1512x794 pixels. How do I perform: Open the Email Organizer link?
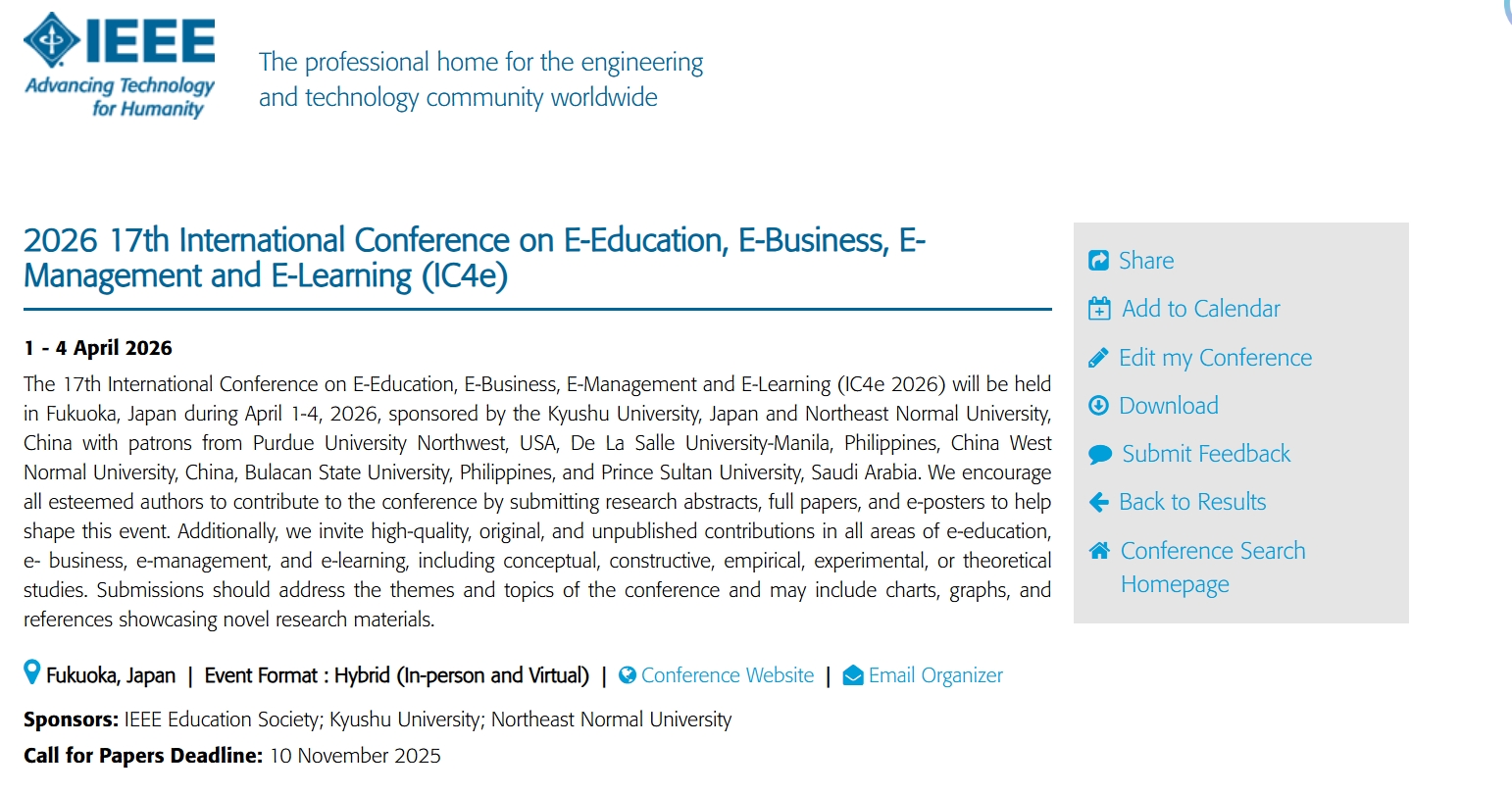935,675
